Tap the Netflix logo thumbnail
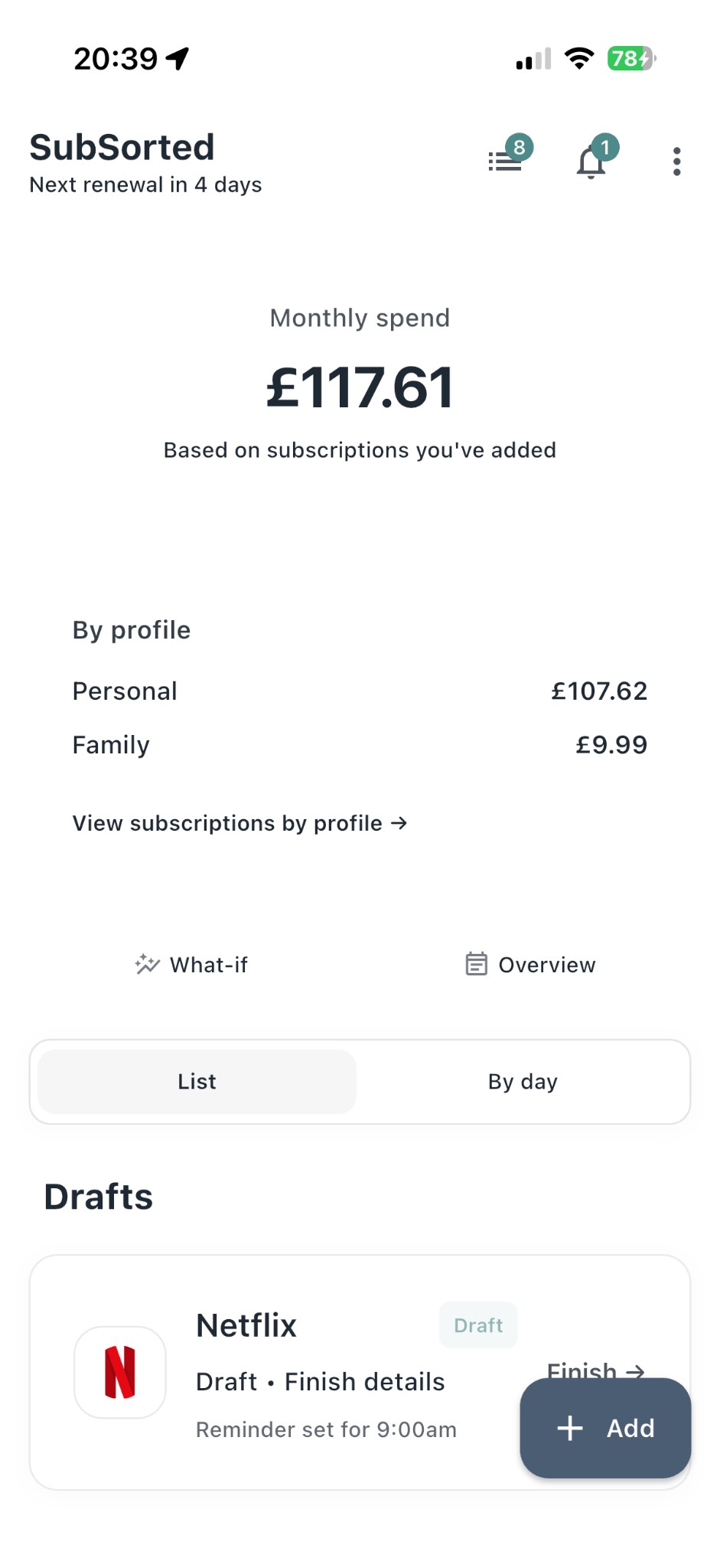Screen dimensions: 720x1568 [120, 1372]
